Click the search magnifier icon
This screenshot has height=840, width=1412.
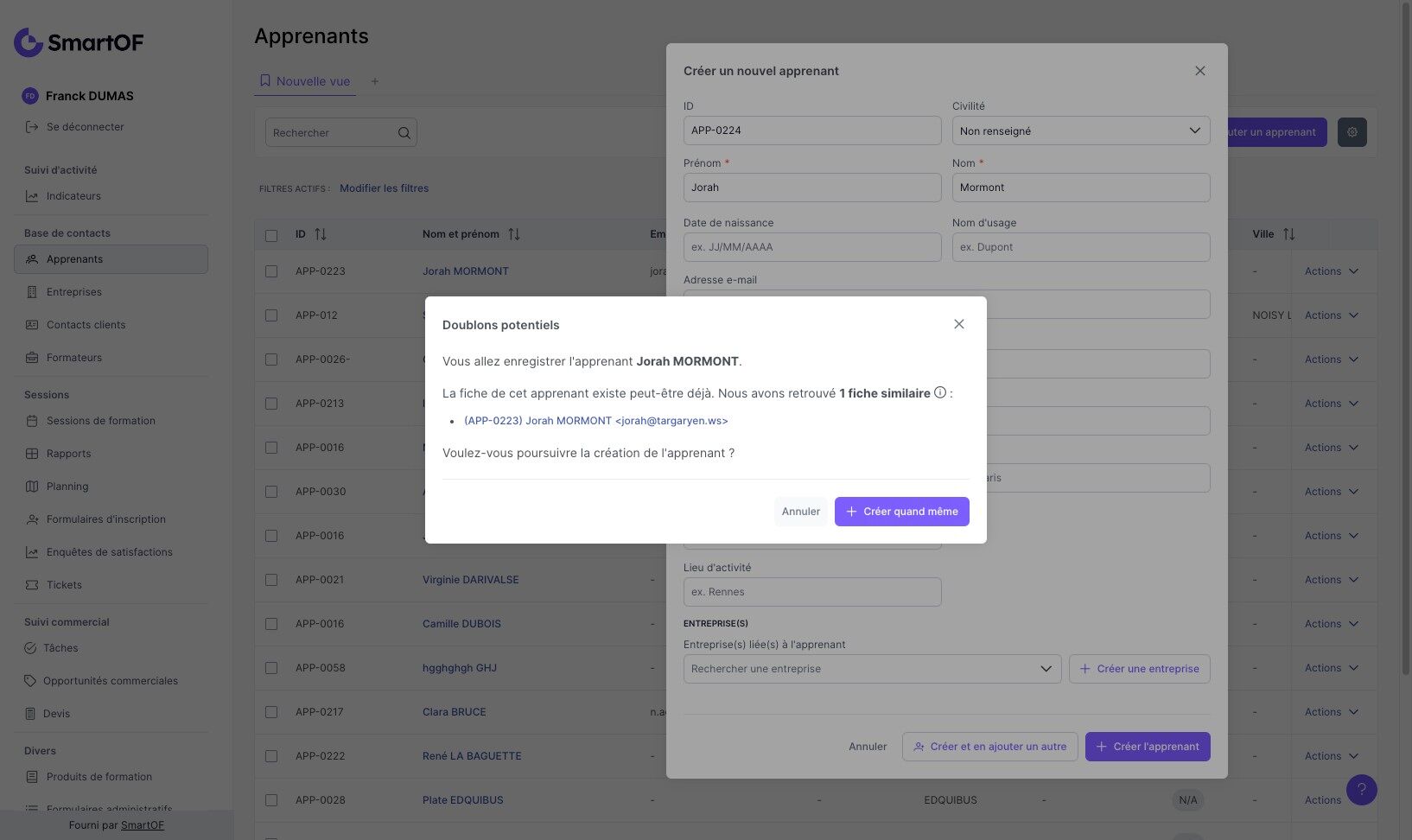coord(404,133)
